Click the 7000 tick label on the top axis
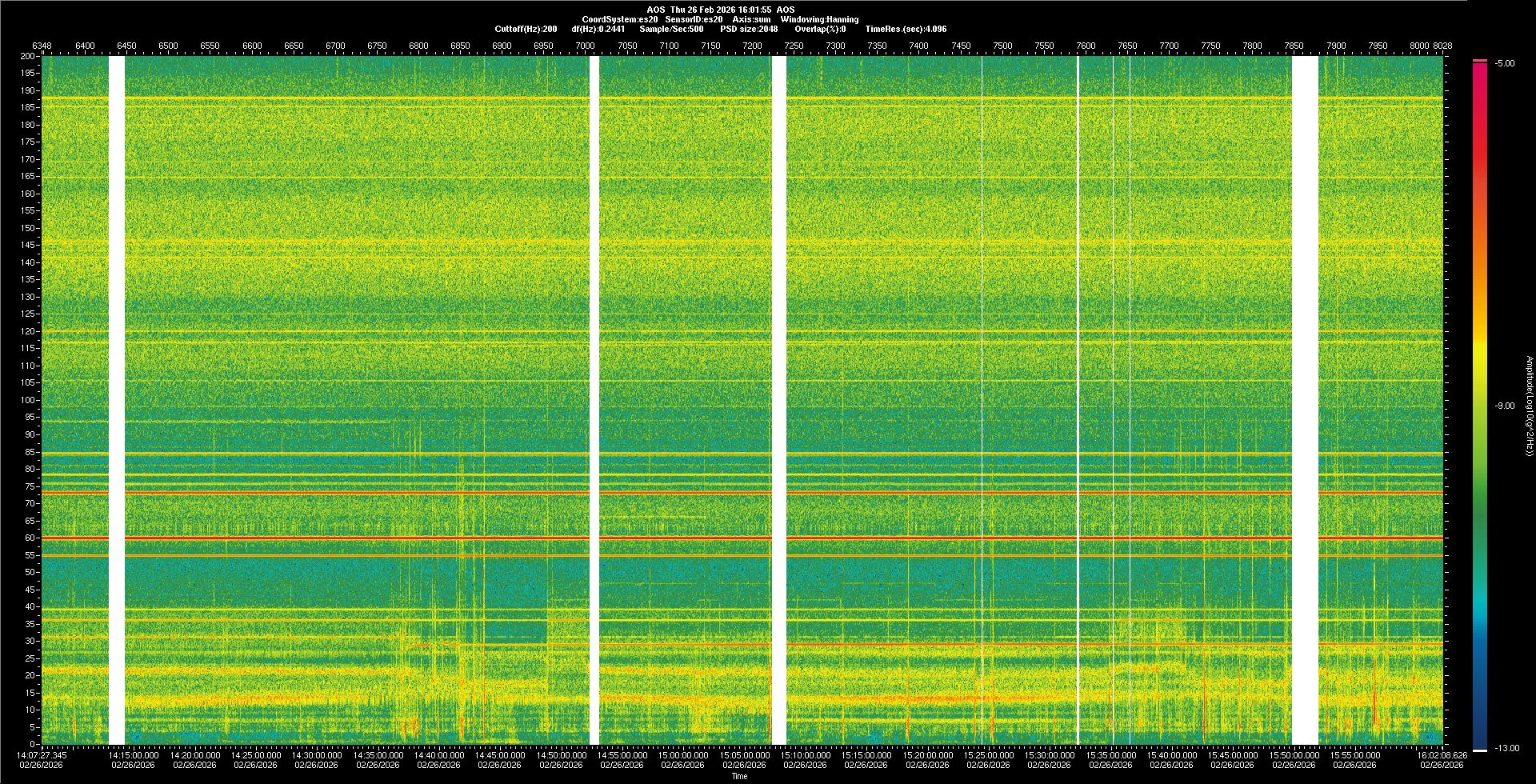1536x784 pixels. pos(585,46)
